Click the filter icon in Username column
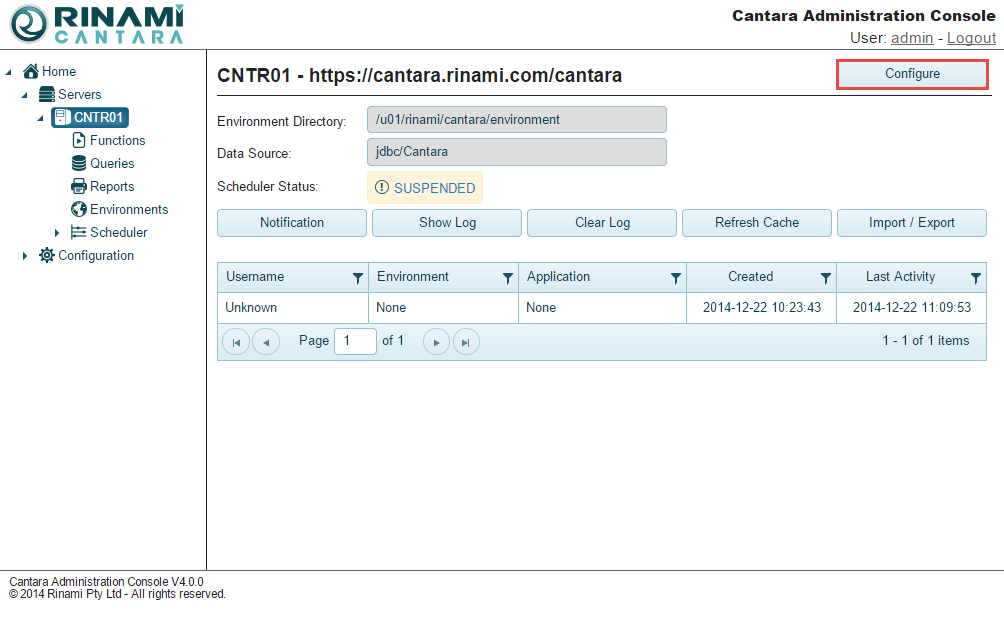 coord(357,278)
